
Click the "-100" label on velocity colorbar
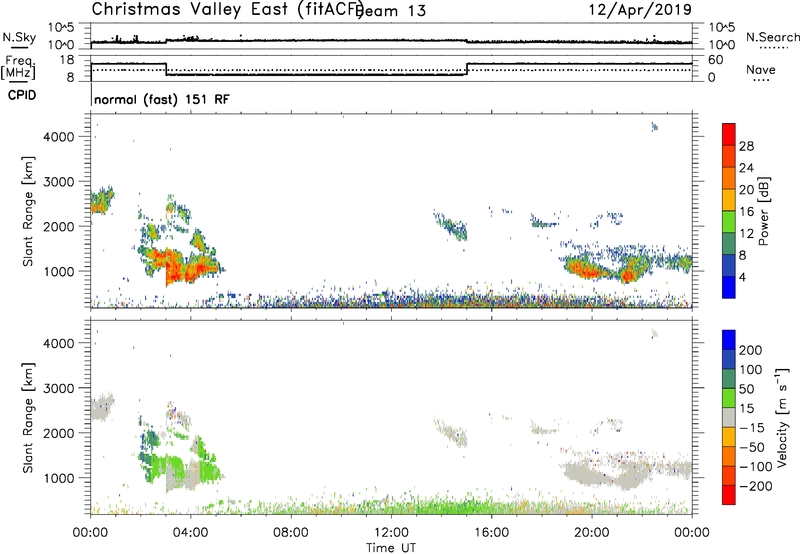pos(756,467)
